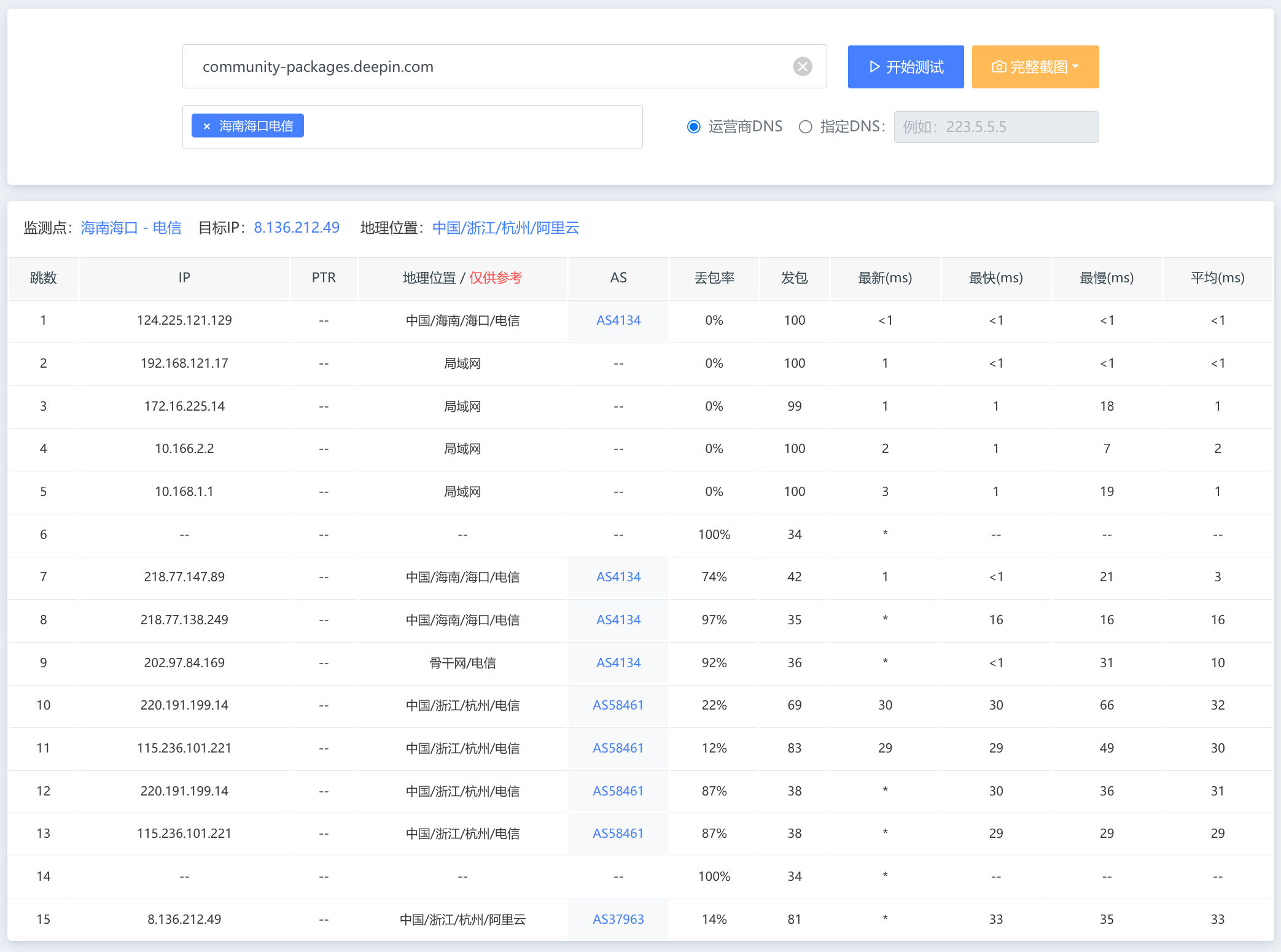Image resolution: width=1281 pixels, height=952 pixels.
Task: Click the domain name text field
Action: point(491,66)
